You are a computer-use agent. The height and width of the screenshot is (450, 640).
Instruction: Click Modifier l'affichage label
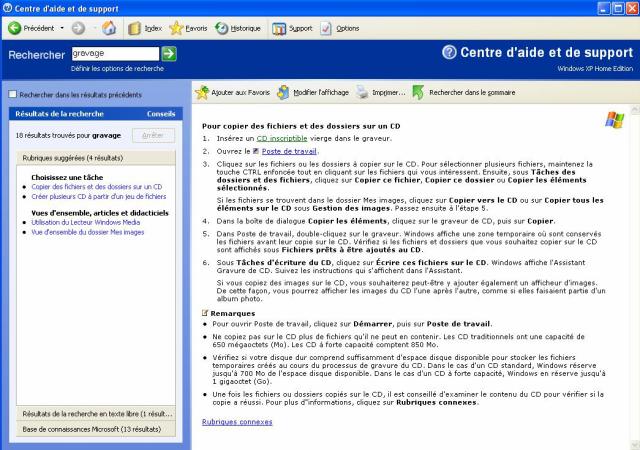(x=321, y=93)
